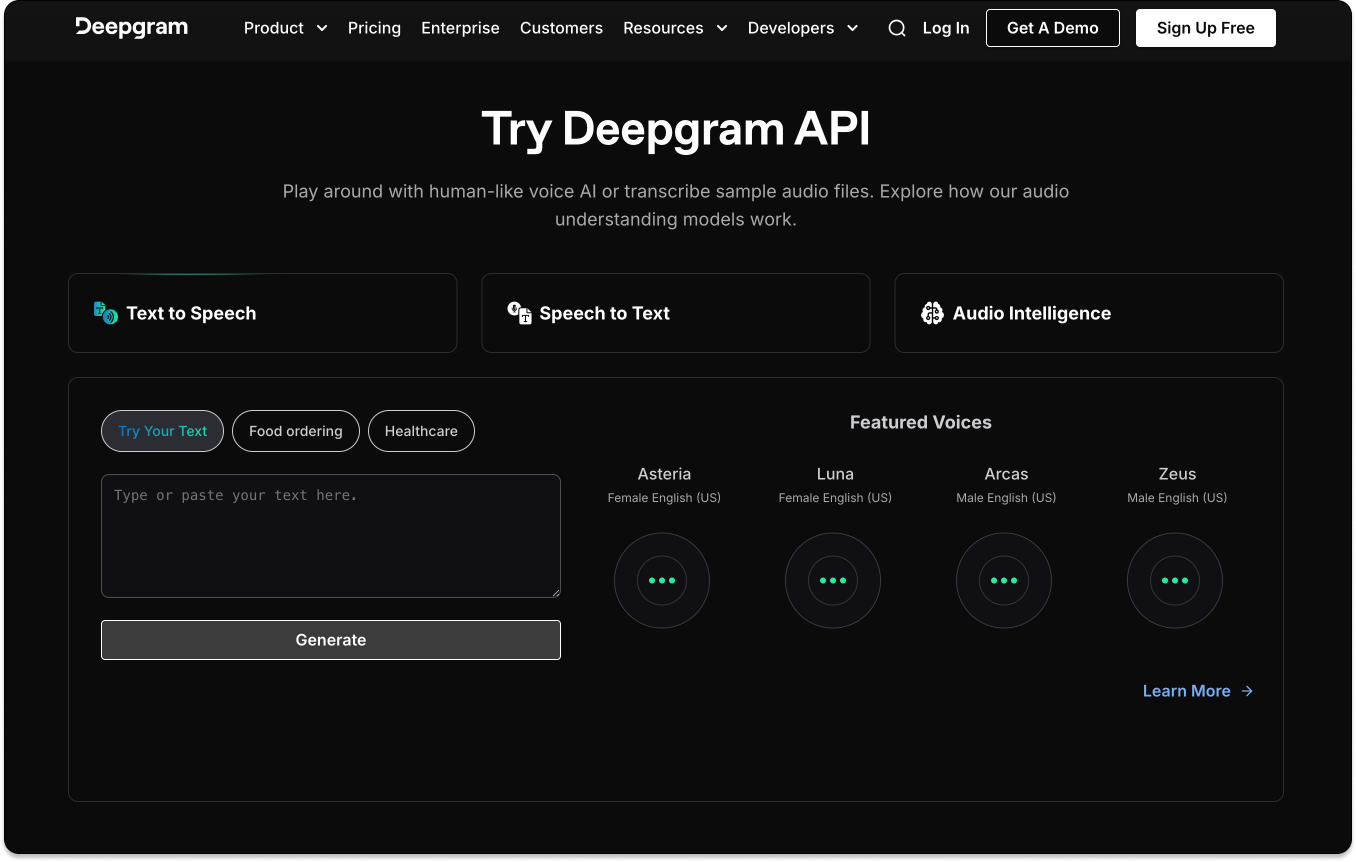Click the Sign Up Free button

[1206, 28]
